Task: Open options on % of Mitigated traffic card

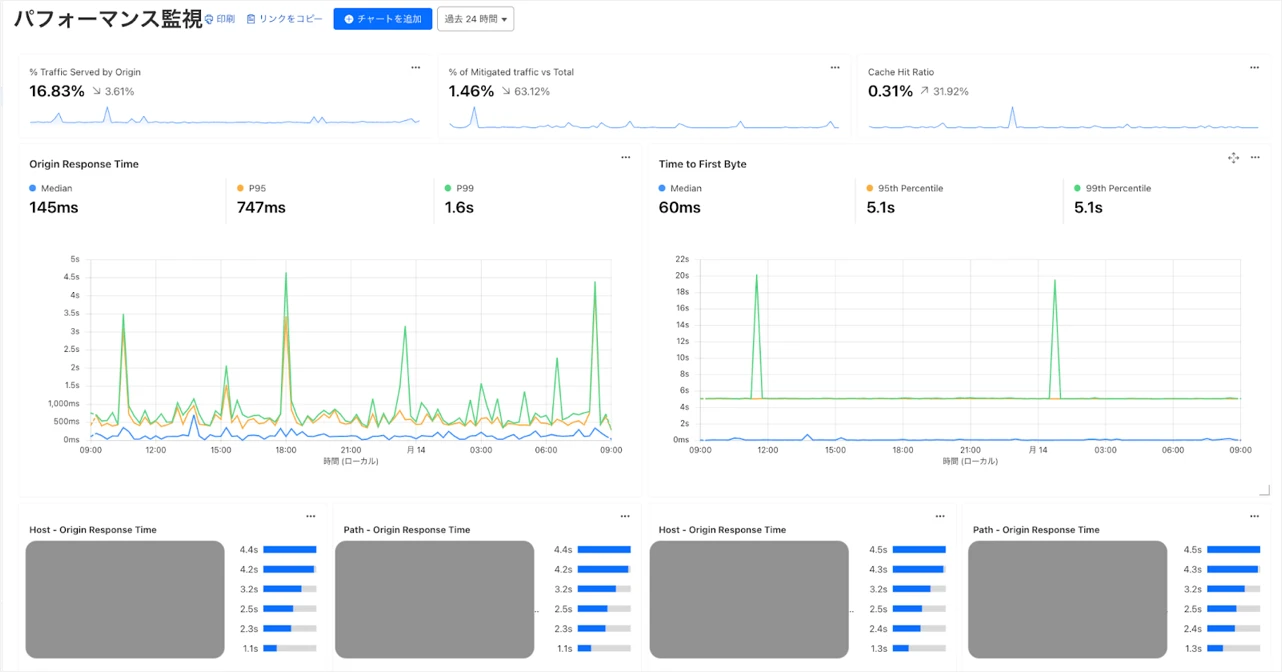Action: tap(835, 68)
